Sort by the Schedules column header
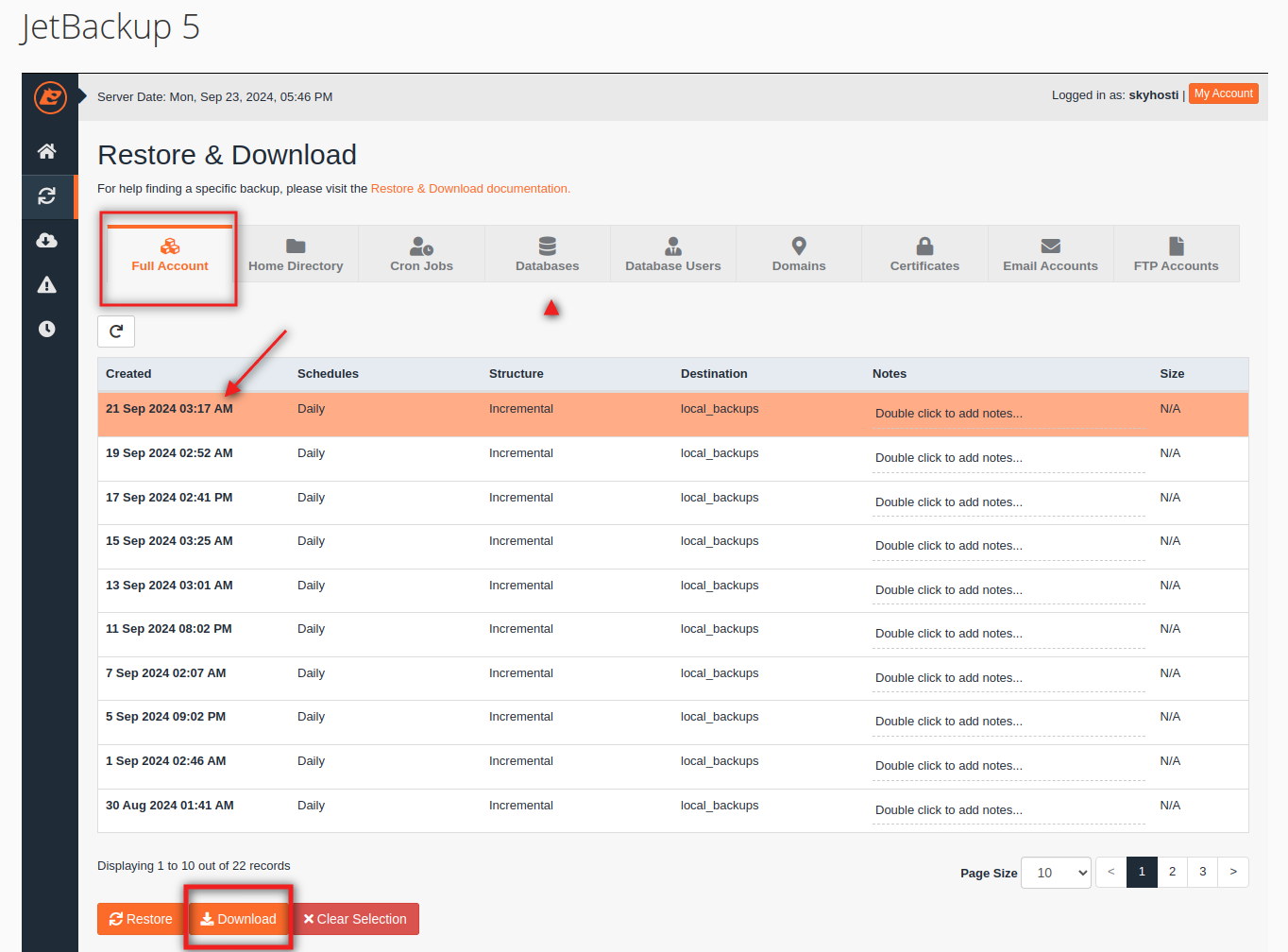The width and height of the screenshot is (1288, 952). coord(328,374)
